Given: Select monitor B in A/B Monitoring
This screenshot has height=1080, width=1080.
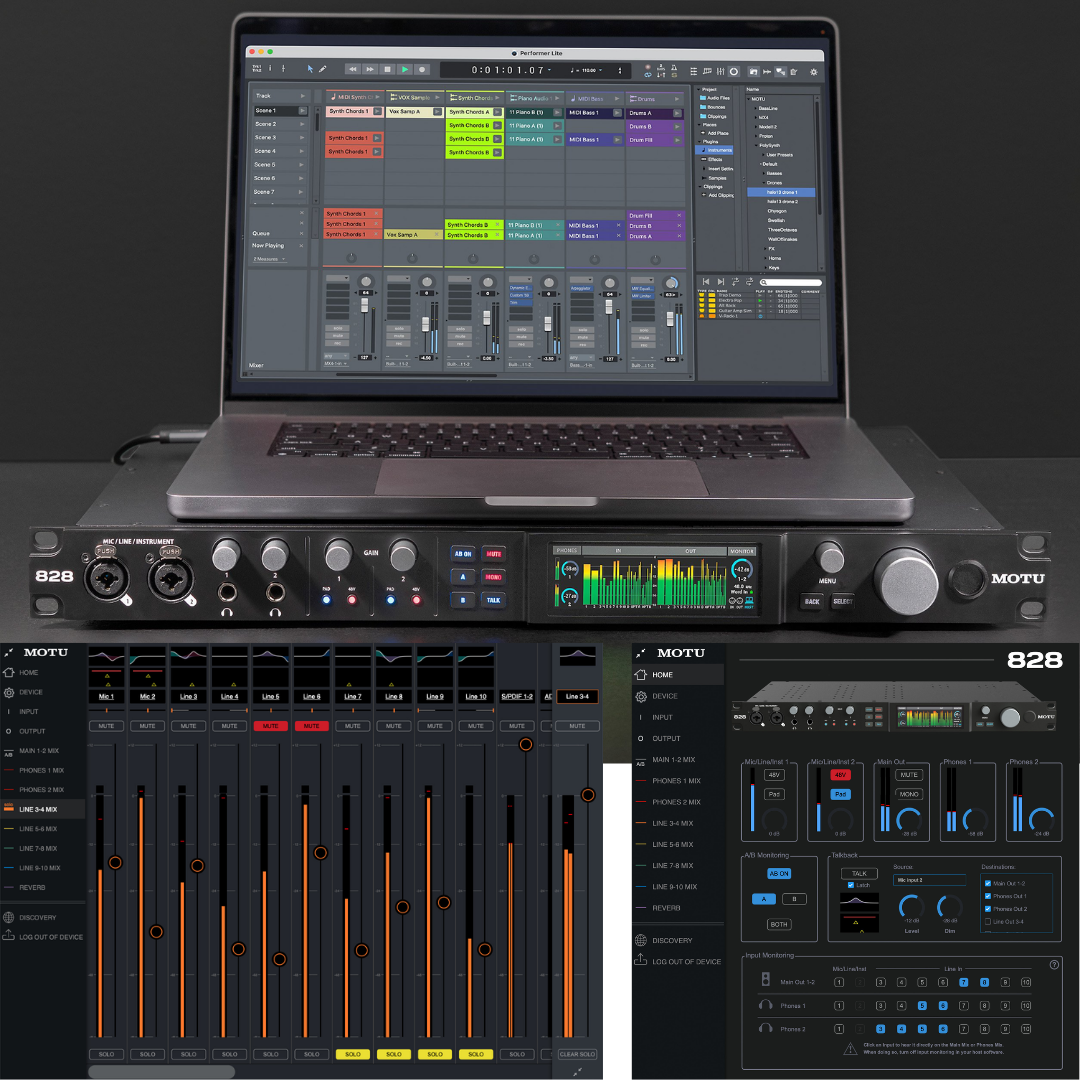Looking at the screenshot, I should coord(794,899).
